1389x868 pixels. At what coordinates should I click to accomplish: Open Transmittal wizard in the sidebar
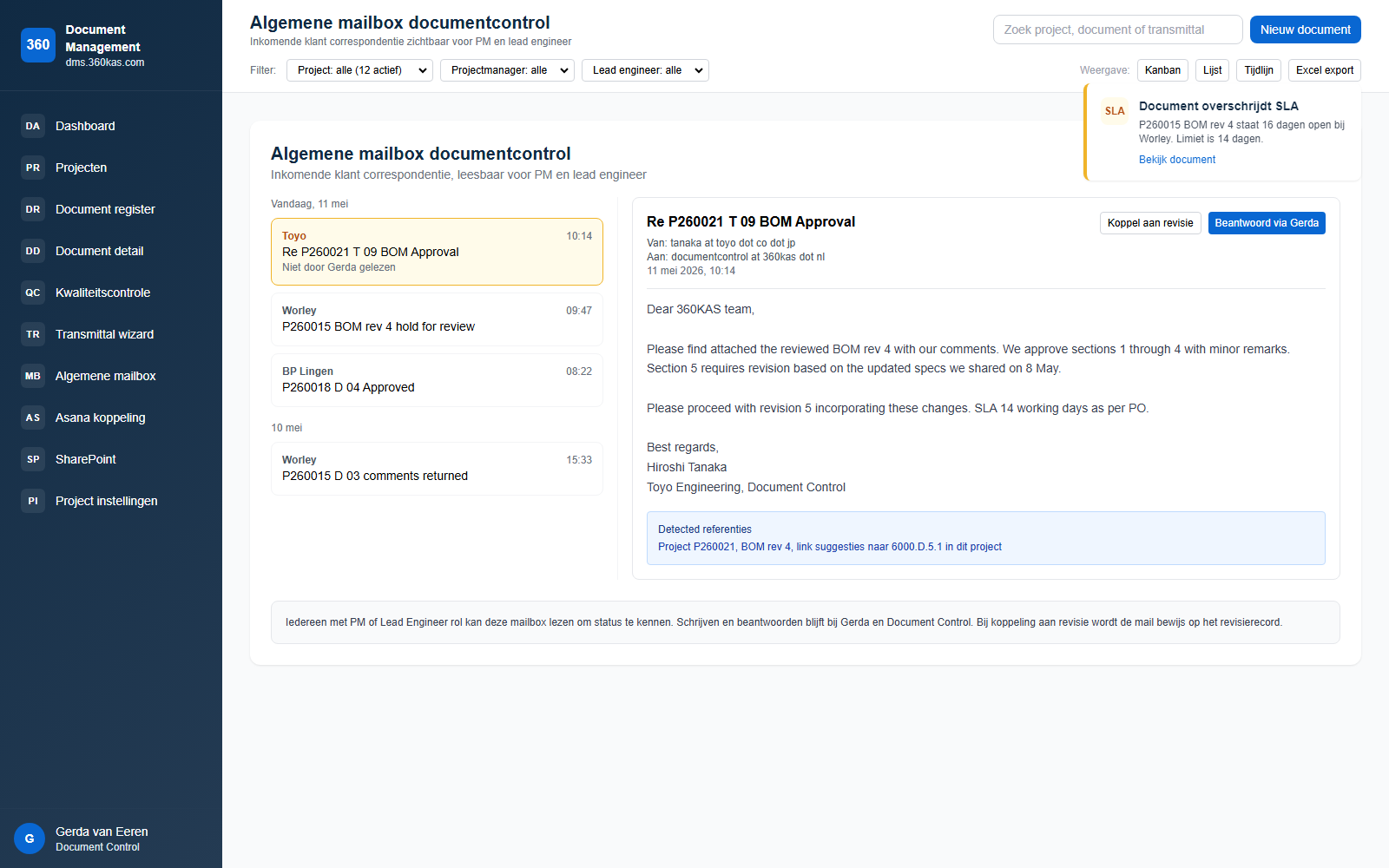point(111,334)
